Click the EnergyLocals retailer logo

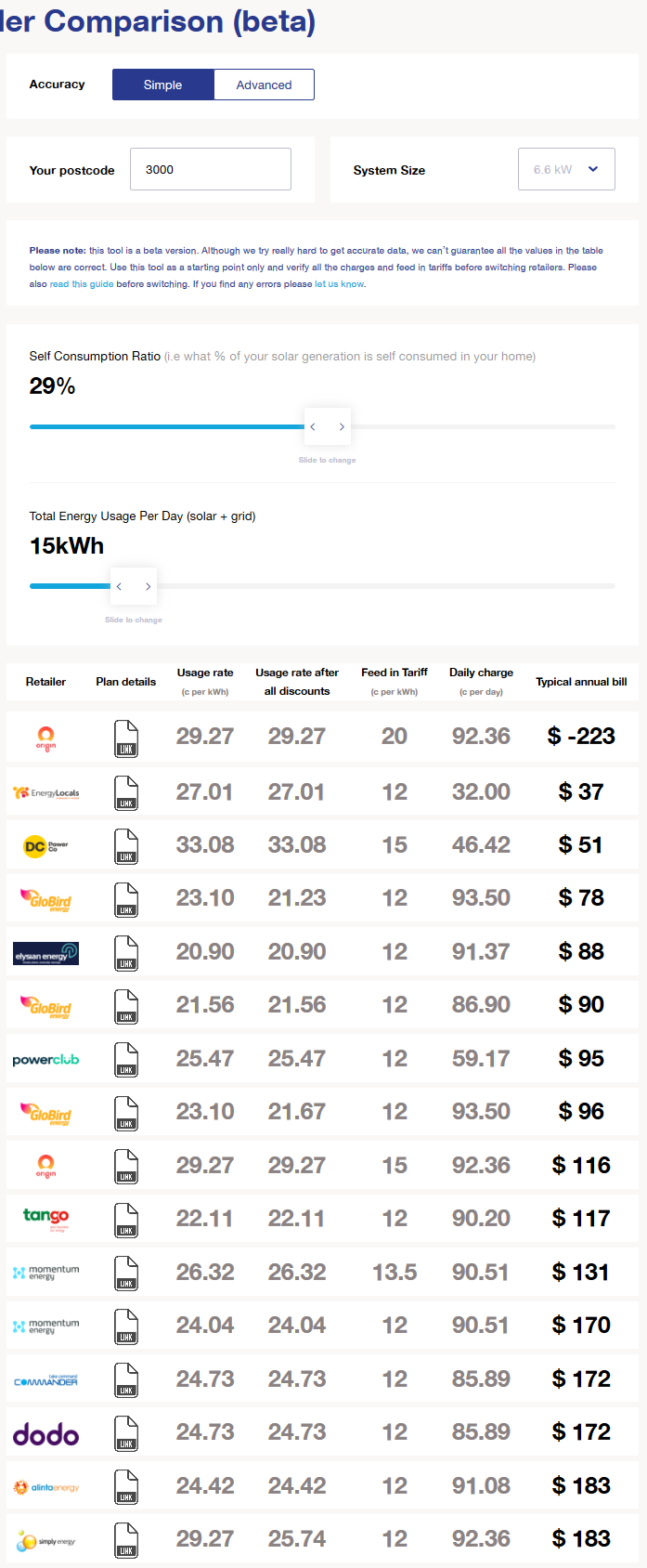tap(45, 792)
